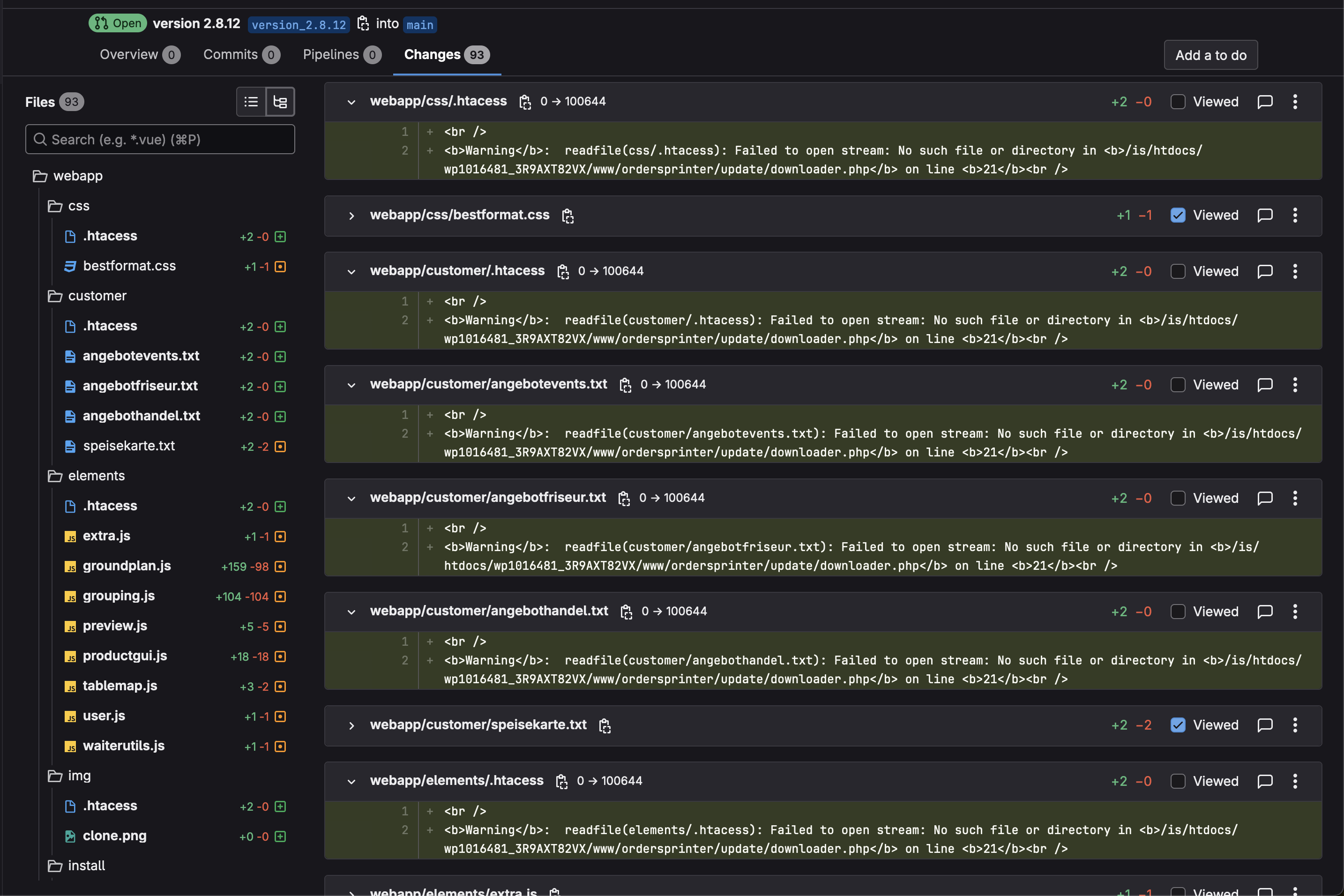Mark webapp/elements/.htacess as Viewed
This screenshot has width=1344, height=896.
(1178, 781)
